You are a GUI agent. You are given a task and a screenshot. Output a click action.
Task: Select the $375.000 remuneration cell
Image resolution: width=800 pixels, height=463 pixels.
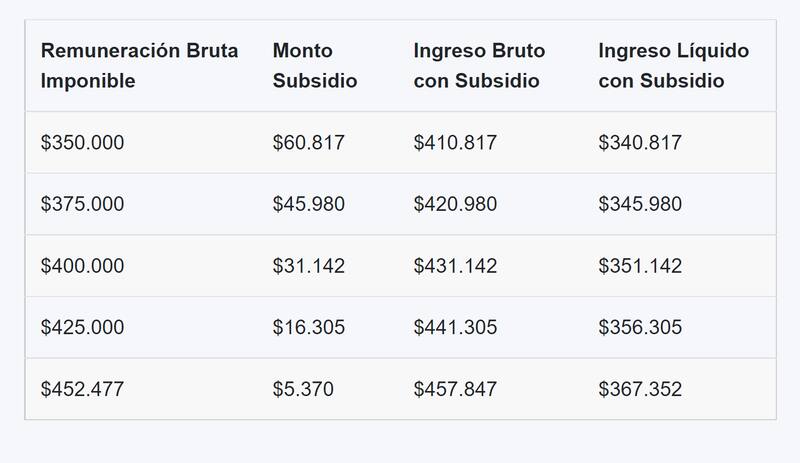[x=82, y=204]
